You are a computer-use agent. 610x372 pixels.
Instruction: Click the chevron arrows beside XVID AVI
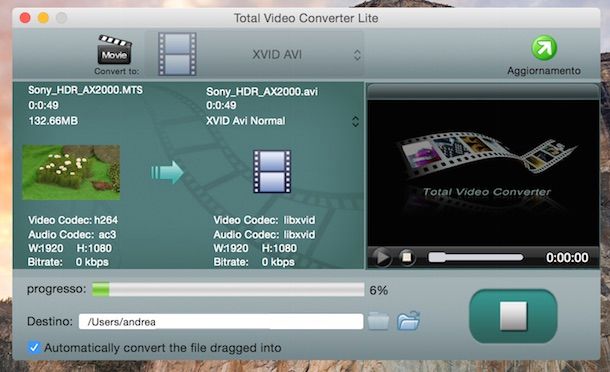357,54
